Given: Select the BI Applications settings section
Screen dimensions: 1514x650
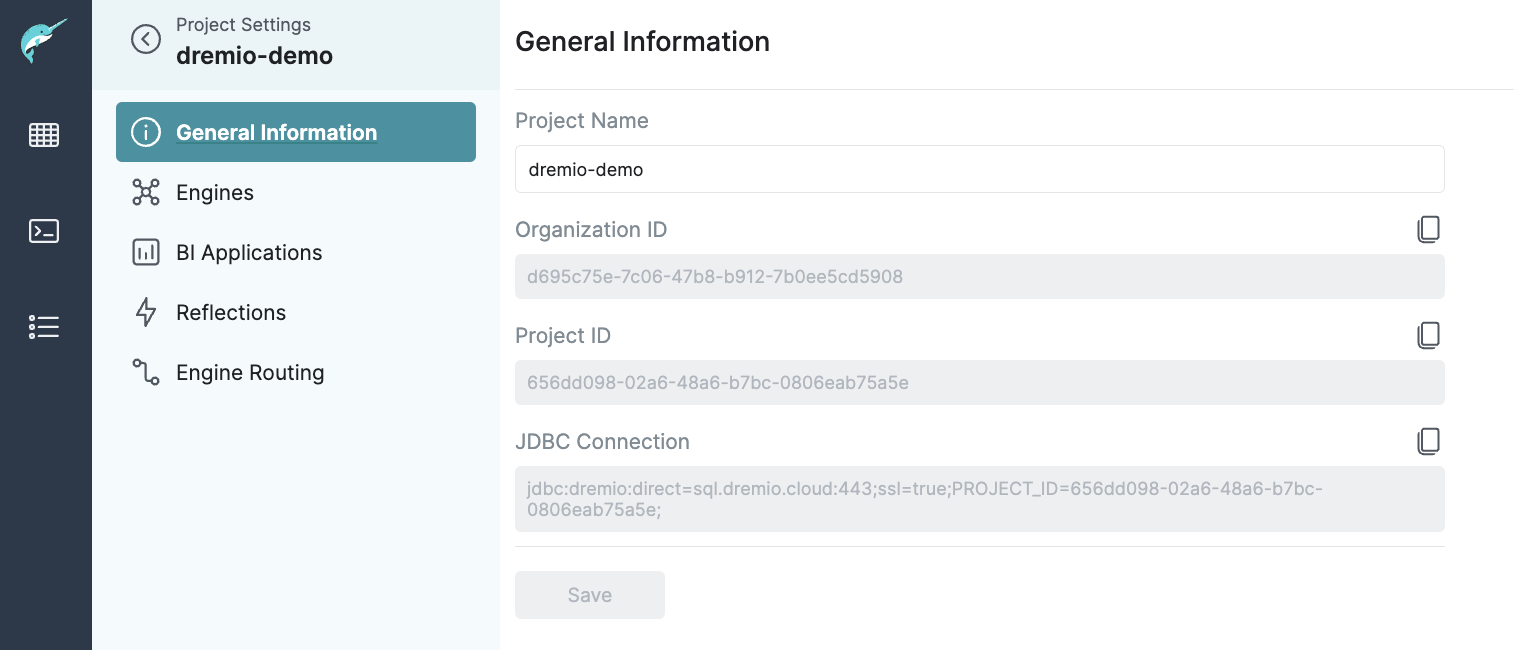Looking at the screenshot, I should (249, 252).
